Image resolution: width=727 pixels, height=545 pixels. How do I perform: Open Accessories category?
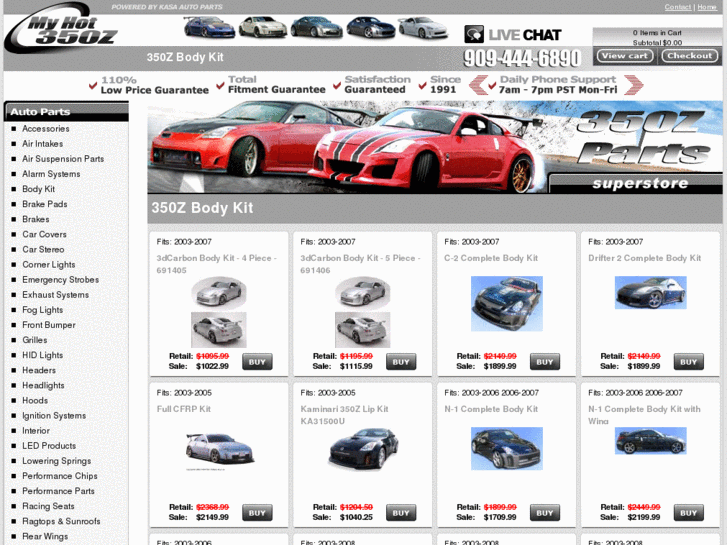point(46,128)
